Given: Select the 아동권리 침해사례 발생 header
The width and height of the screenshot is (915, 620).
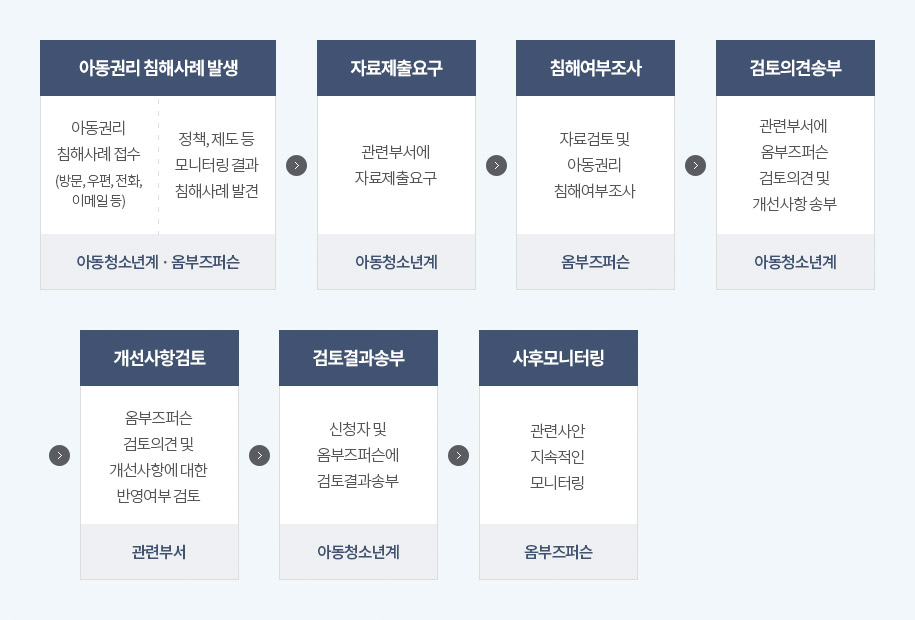Looking at the screenshot, I should [158, 68].
